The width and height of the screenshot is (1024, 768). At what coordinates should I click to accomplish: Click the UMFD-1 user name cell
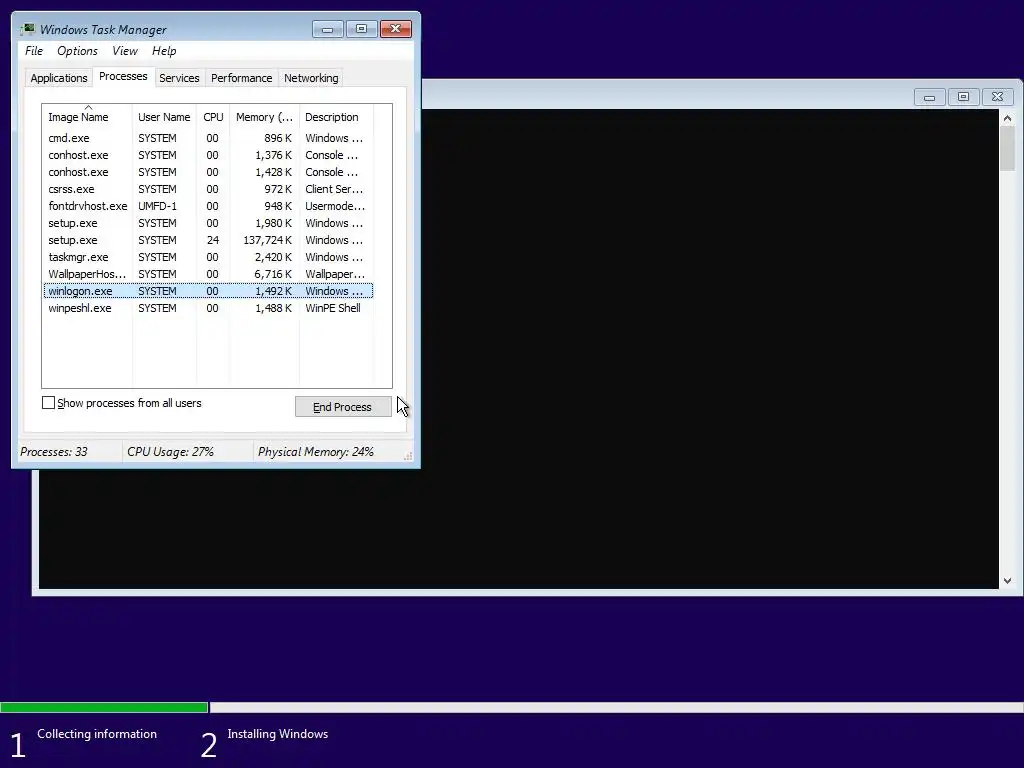pos(157,206)
